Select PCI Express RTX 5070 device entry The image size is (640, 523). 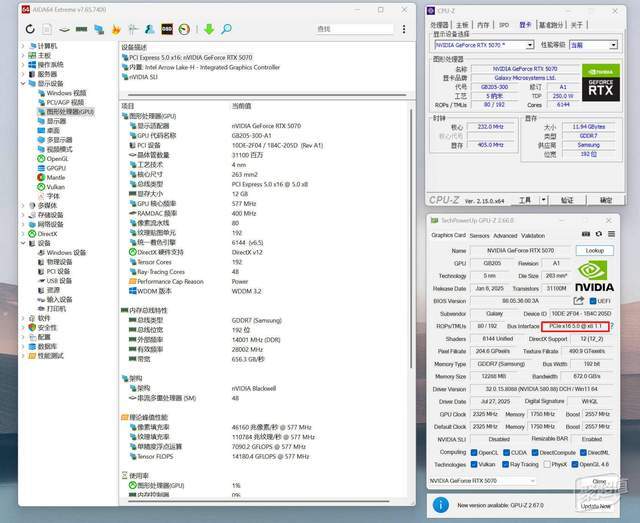click(187, 58)
